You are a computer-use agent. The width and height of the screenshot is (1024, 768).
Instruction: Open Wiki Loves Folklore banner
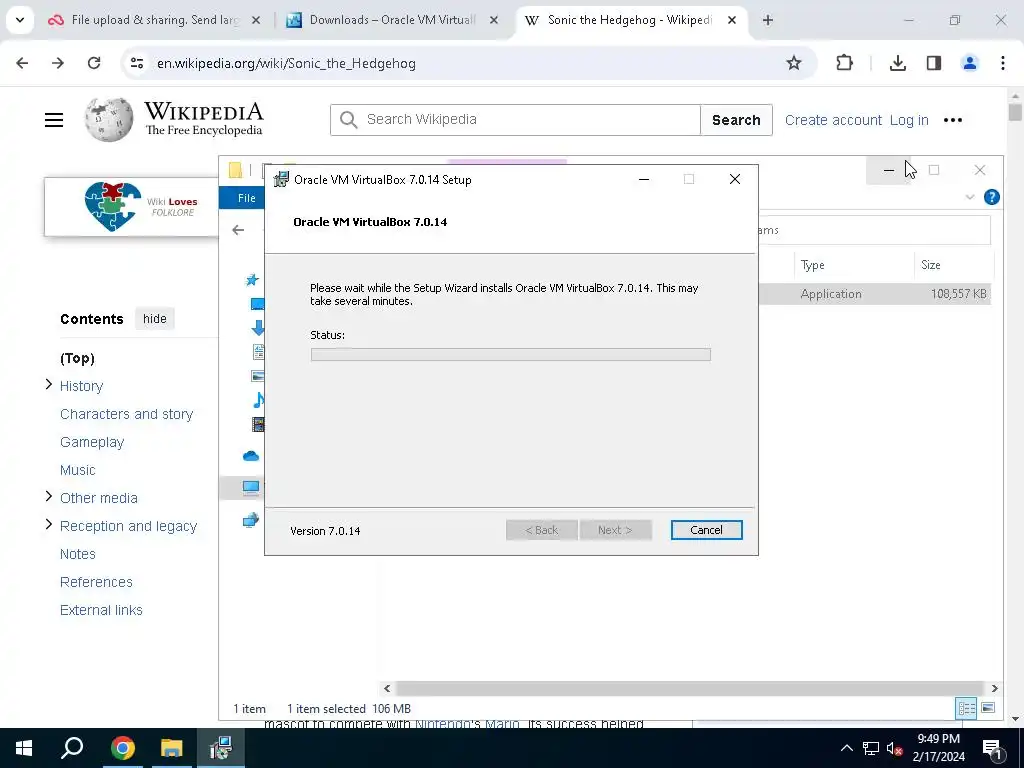[131, 207]
